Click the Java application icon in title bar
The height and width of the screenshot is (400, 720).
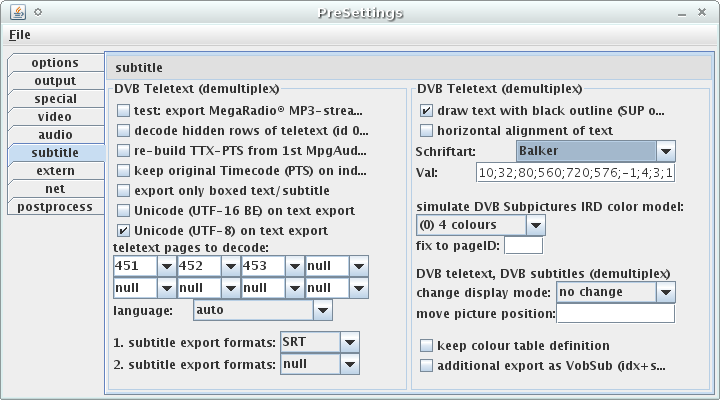(x=15, y=13)
